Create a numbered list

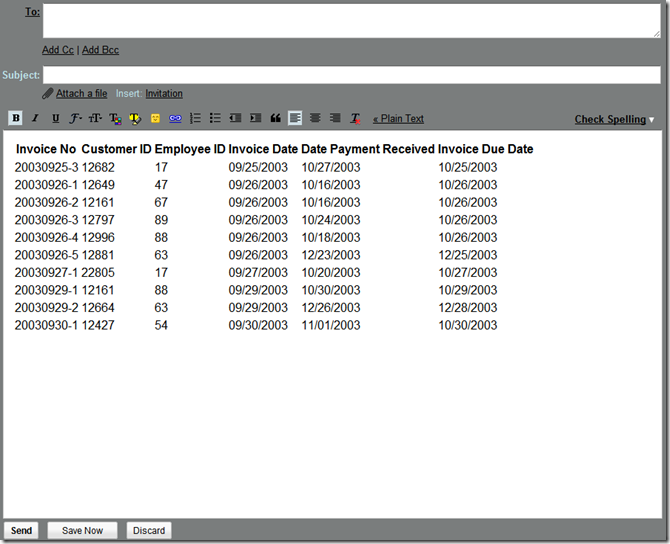(x=195, y=118)
